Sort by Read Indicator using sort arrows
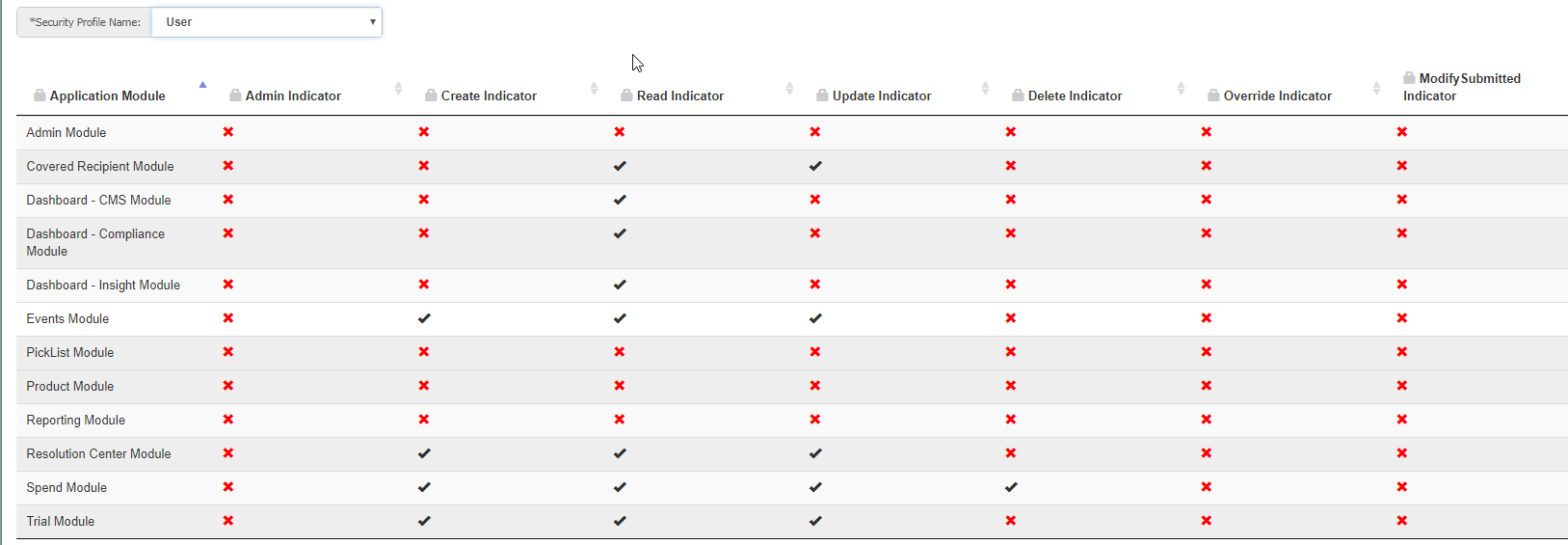1568x545 pixels. pyautogui.click(x=789, y=89)
